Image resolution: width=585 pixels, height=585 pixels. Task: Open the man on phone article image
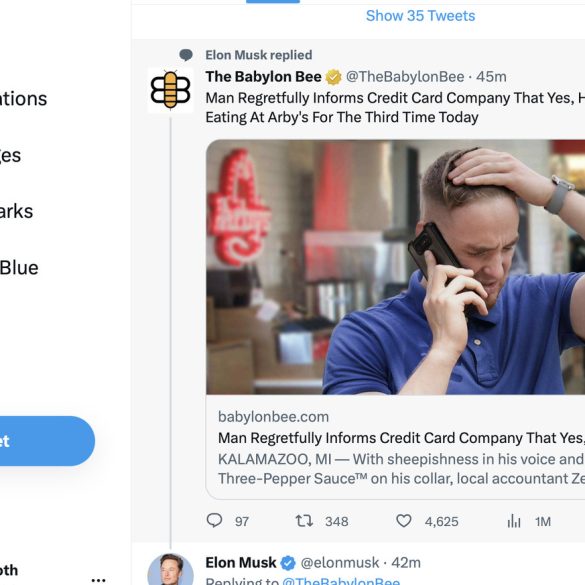click(395, 267)
